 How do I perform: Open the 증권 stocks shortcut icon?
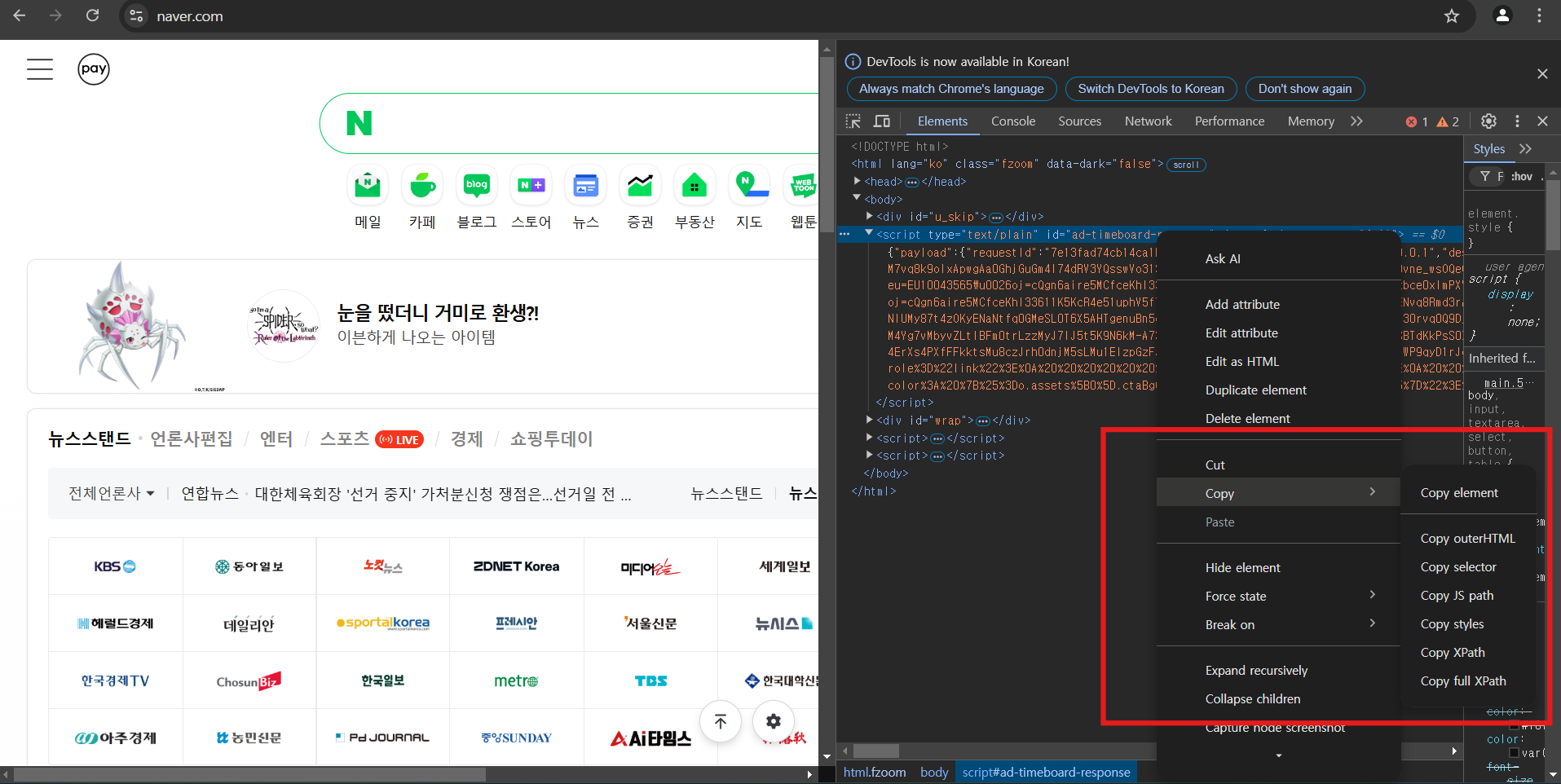(640, 186)
